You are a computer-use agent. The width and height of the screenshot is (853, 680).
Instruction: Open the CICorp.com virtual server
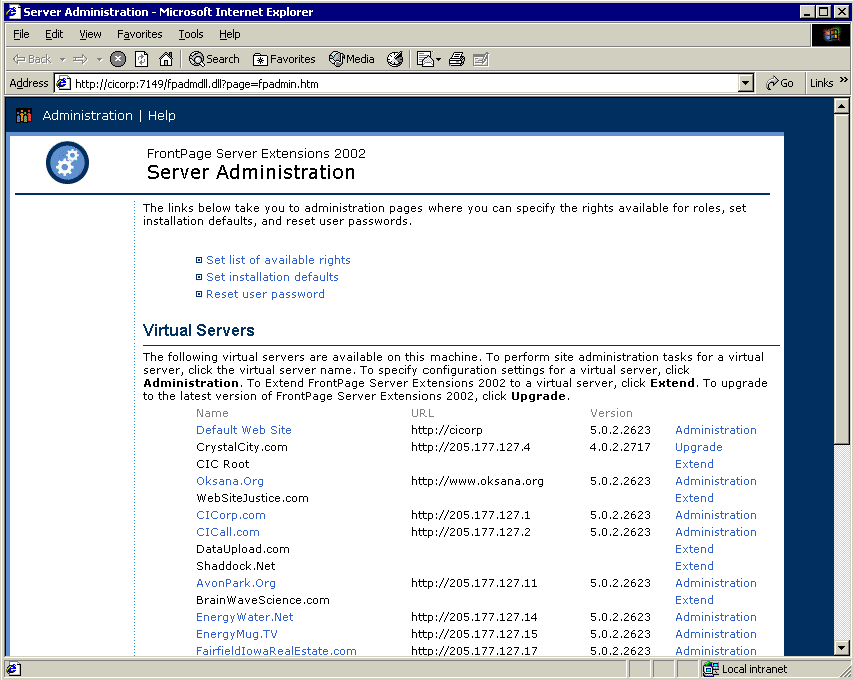[x=231, y=515]
